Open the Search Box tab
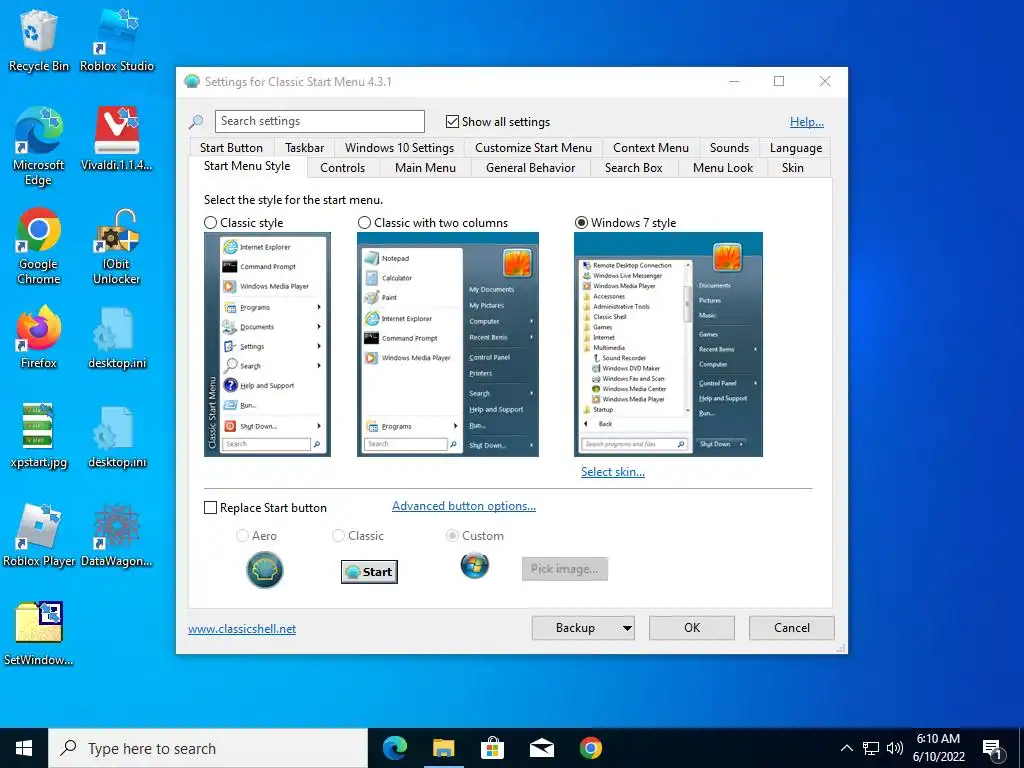The height and width of the screenshot is (768, 1024). (x=633, y=168)
